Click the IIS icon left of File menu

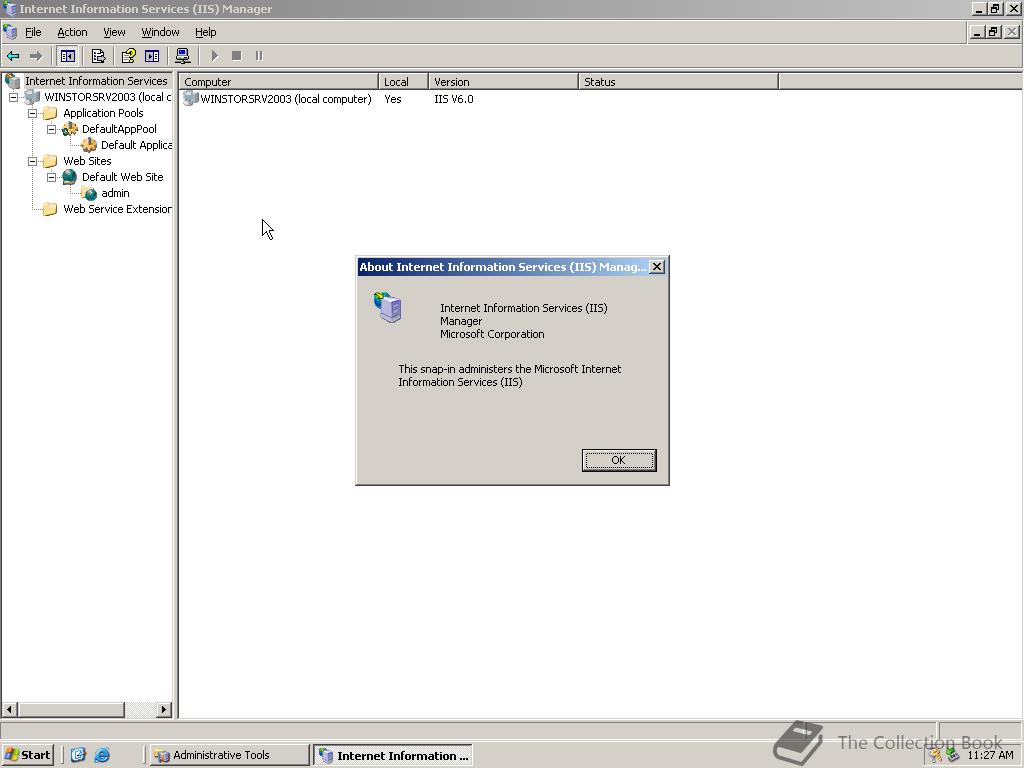pyautogui.click(x=10, y=32)
